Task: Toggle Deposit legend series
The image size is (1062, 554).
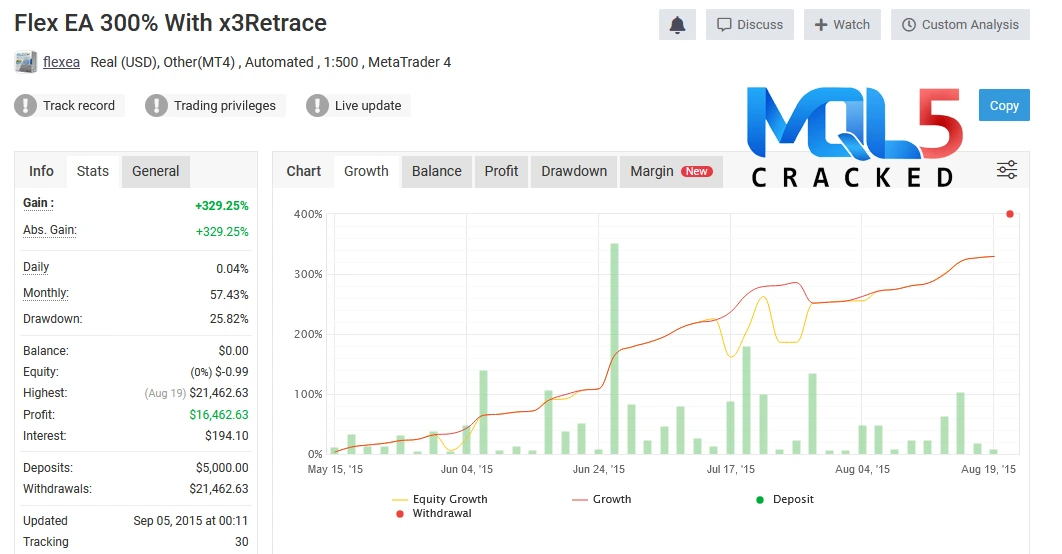Action: coord(784,499)
